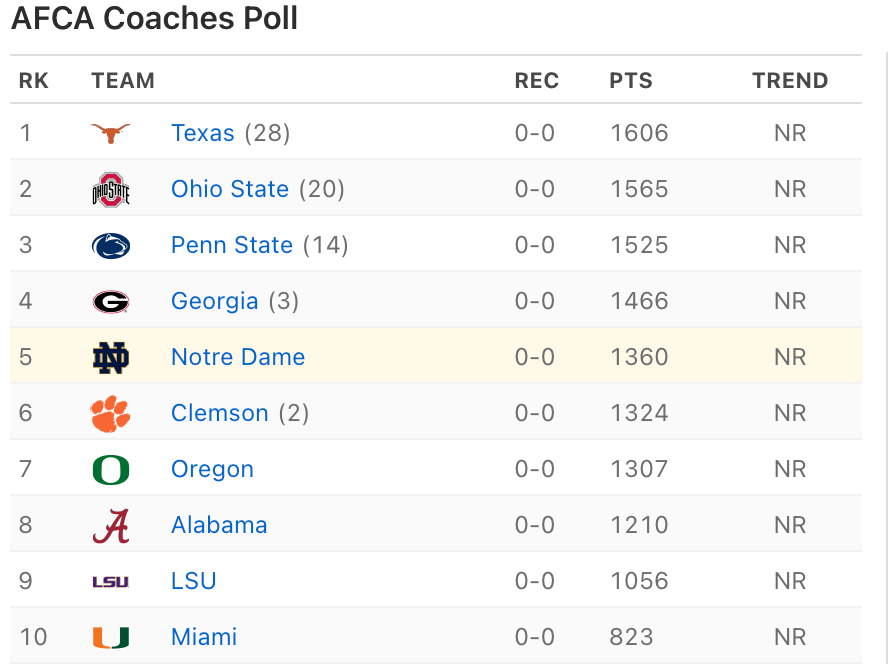This screenshot has height=664, width=888.
Task: Click the Texas Longhorns logo
Action: tap(110, 133)
